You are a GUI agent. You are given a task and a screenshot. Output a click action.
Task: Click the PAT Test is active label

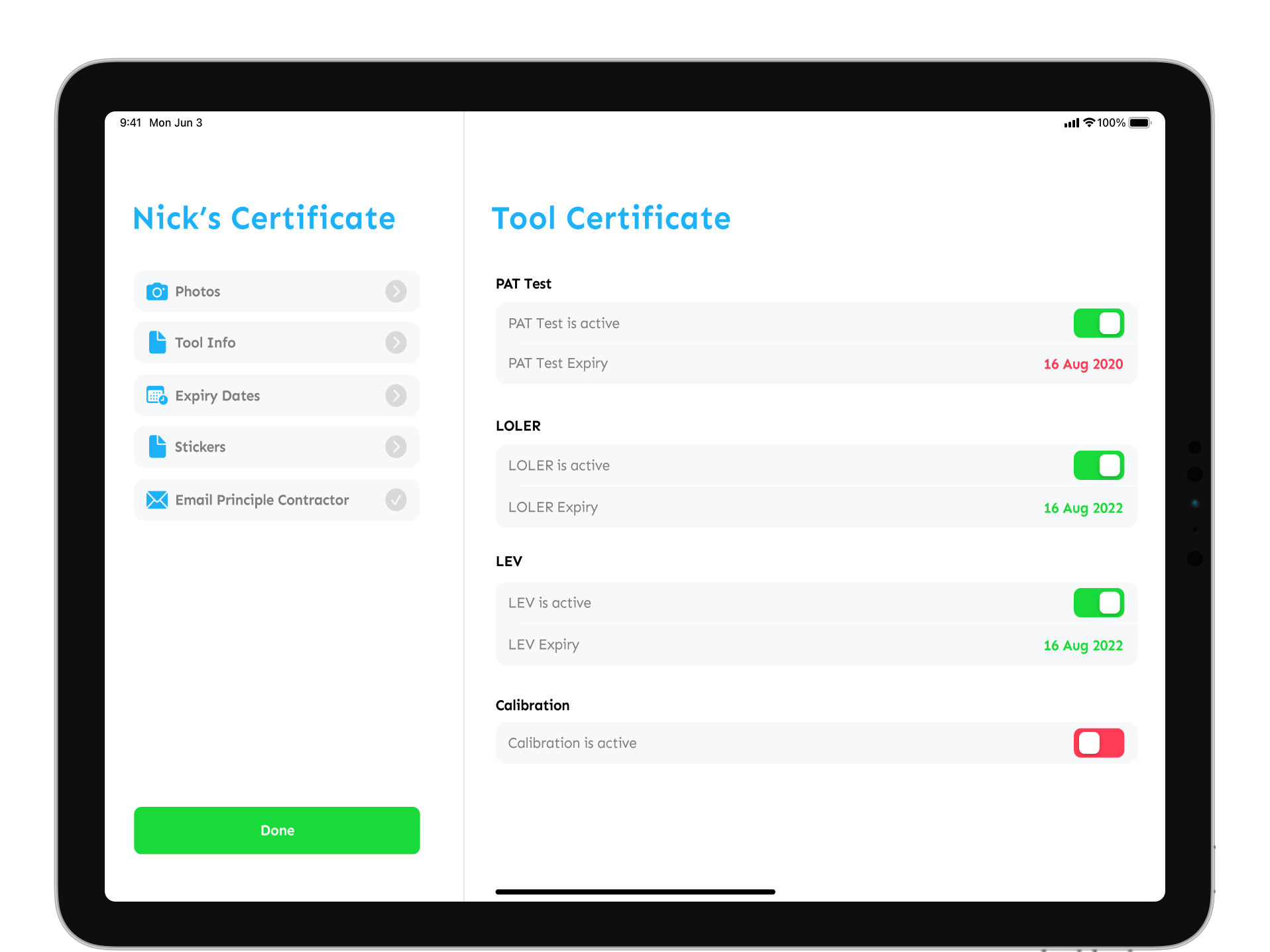click(563, 324)
